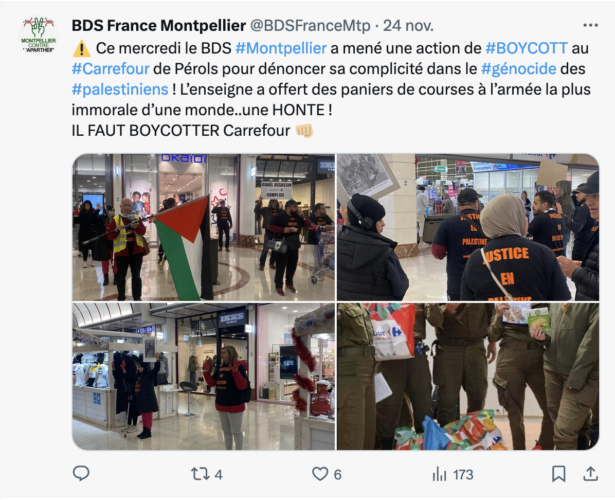Open the three-dot more options menu
Viewport: 615px width, 500px height.
pos(590,25)
